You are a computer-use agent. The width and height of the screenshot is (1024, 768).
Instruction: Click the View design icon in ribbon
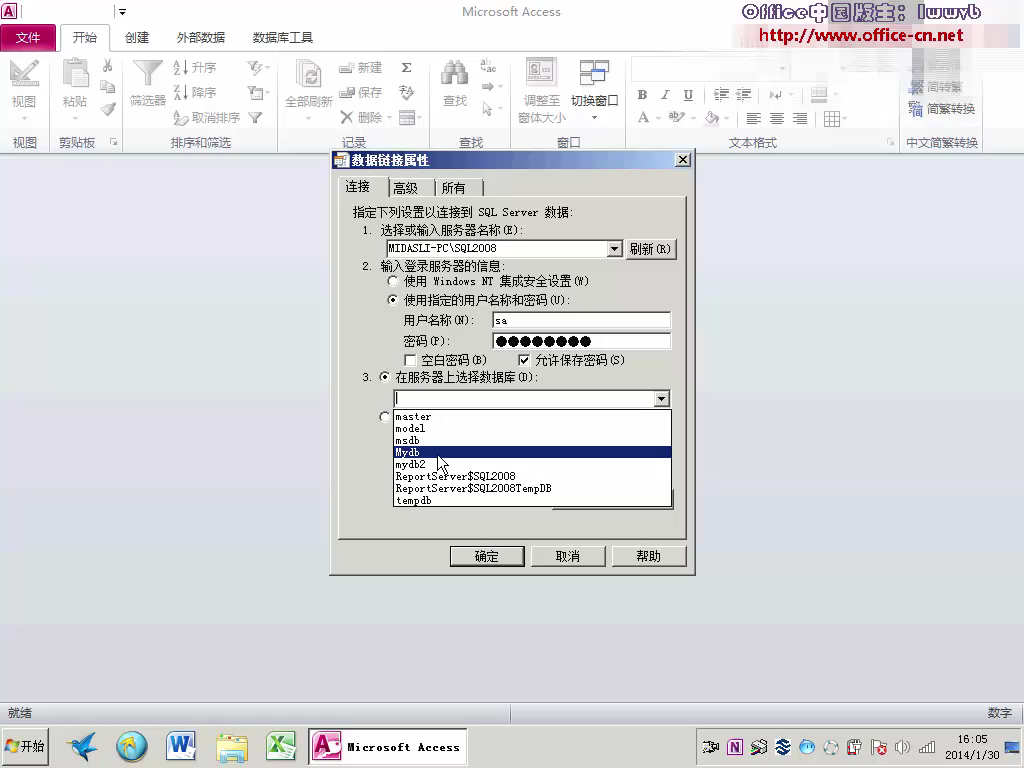24,73
